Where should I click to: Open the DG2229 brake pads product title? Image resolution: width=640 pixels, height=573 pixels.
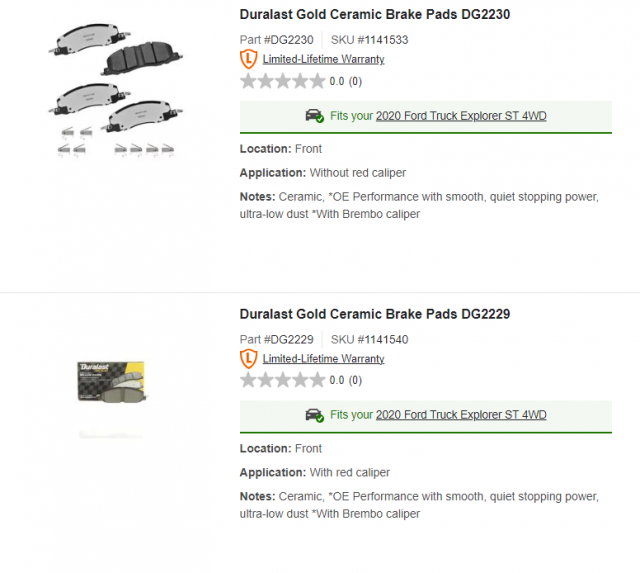pyautogui.click(x=375, y=314)
